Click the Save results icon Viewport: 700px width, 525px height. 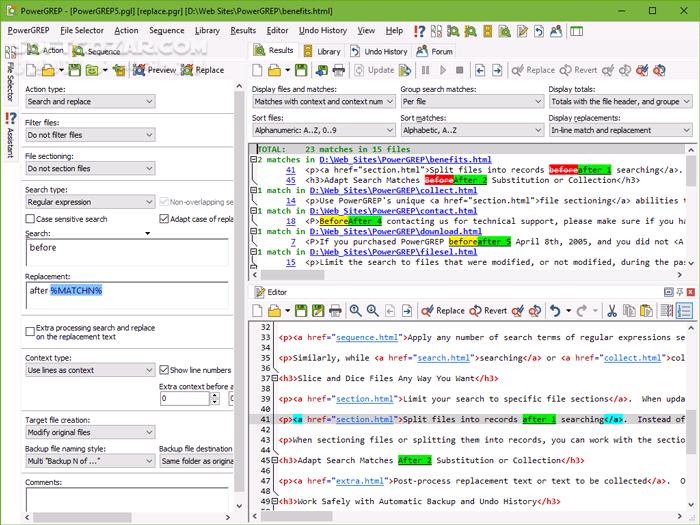pyautogui.click(x=301, y=70)
